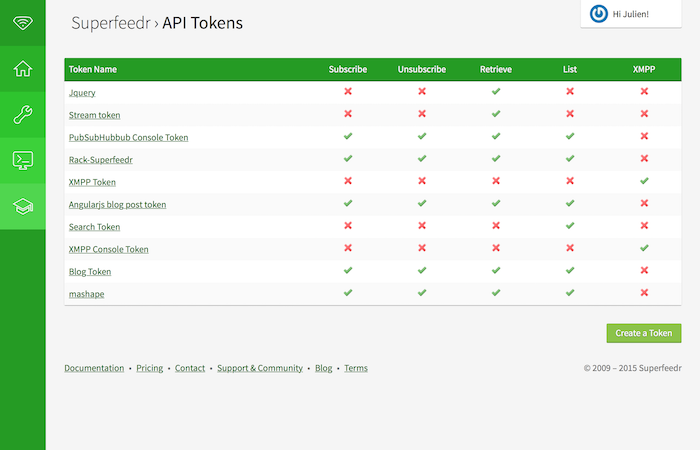
Task: Open the Stream token link
Action: pyautogui.click(x=95, y=115)
